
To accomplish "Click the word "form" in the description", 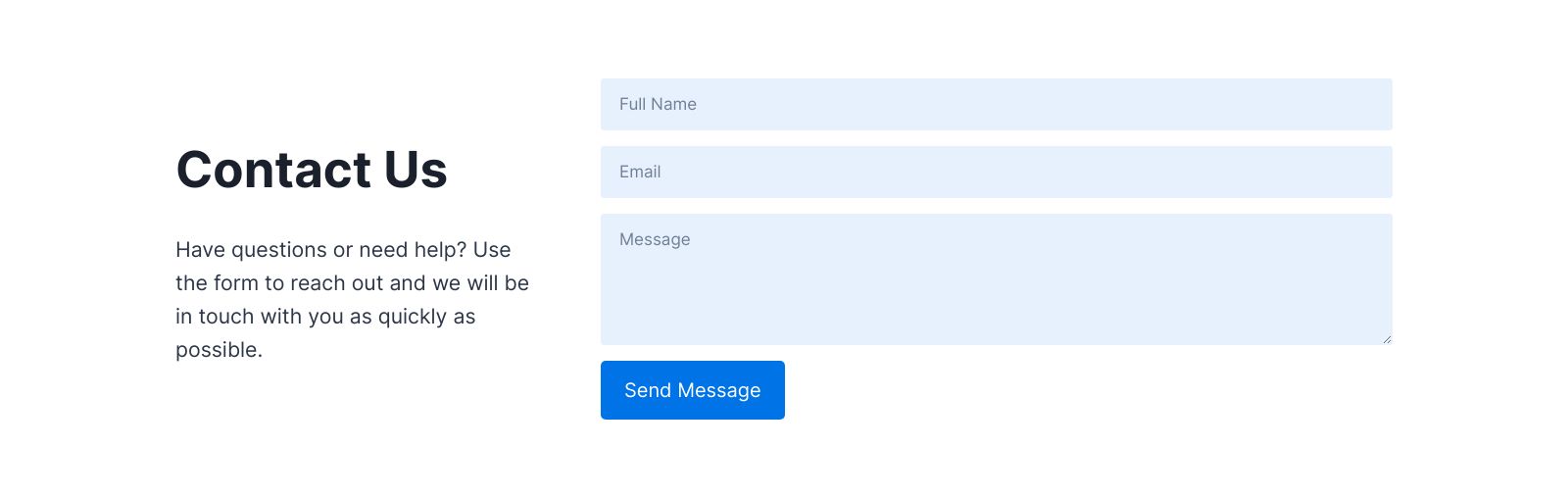I will pyautogui.click(x=236, y=283).
